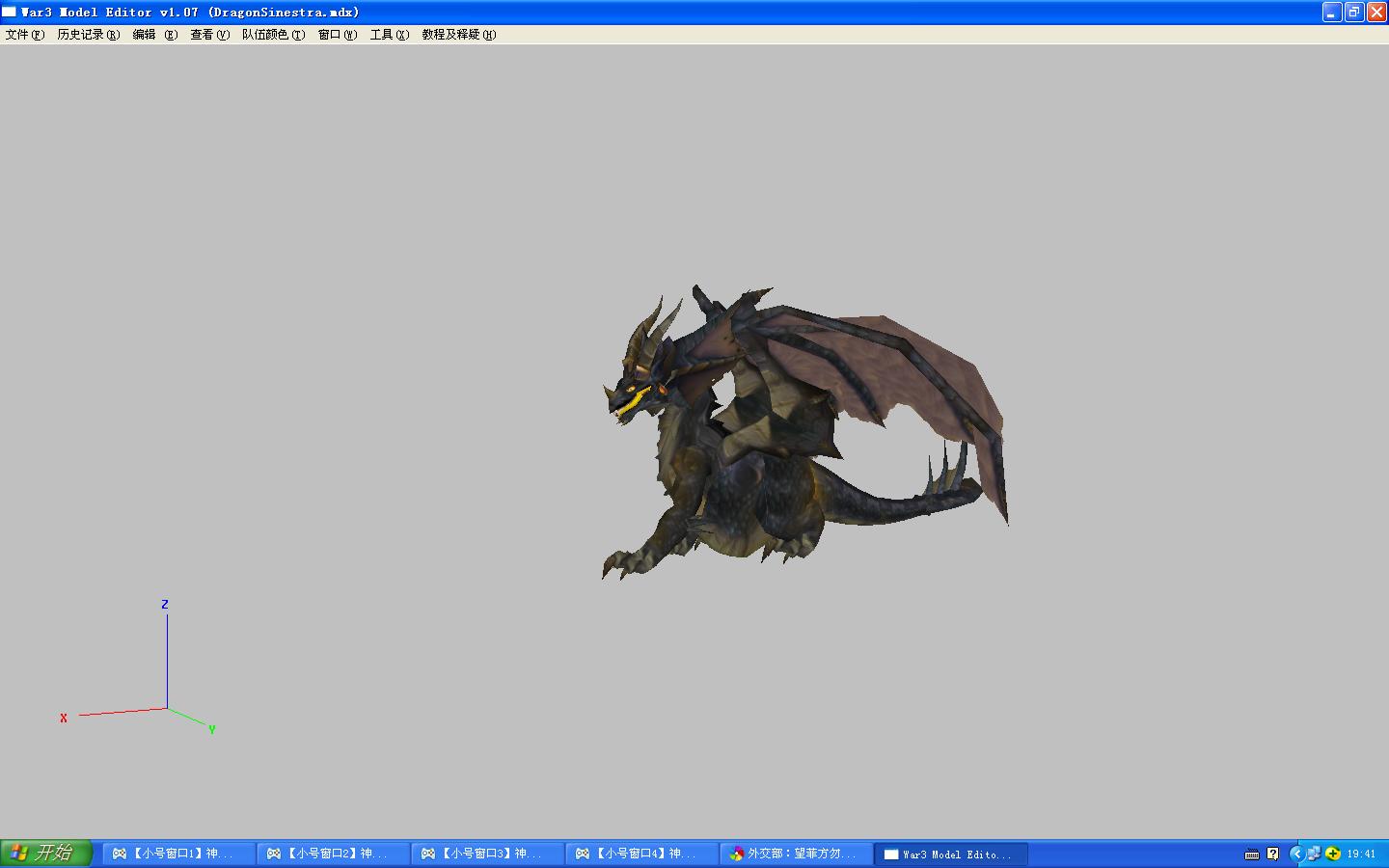The height and width of the screenshot is (868, 1389).
Task: Close the War3 Model Editor window
Action: [x=1376, y=12]
